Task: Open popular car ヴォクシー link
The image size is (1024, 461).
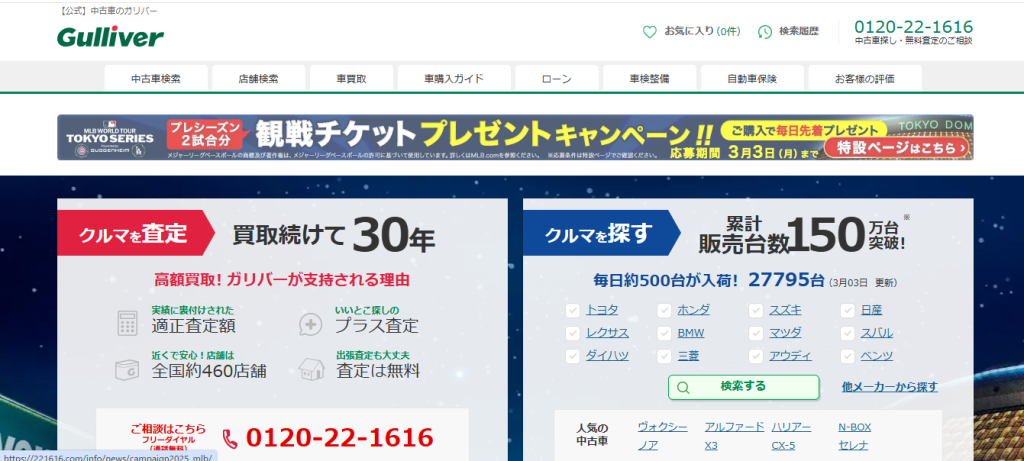Action: point(662,428)
